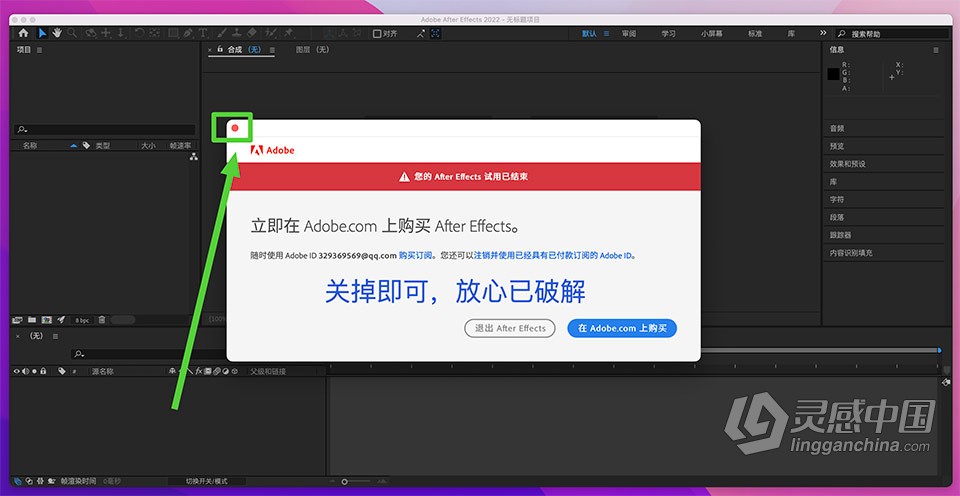Open the project flowchart view icon
The image size is (960, 496).
click(193, 157)
